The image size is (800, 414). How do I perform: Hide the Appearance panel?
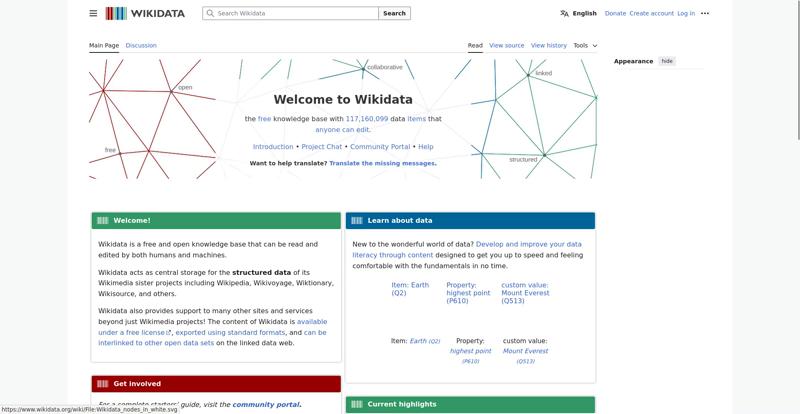tap(667, 61)
